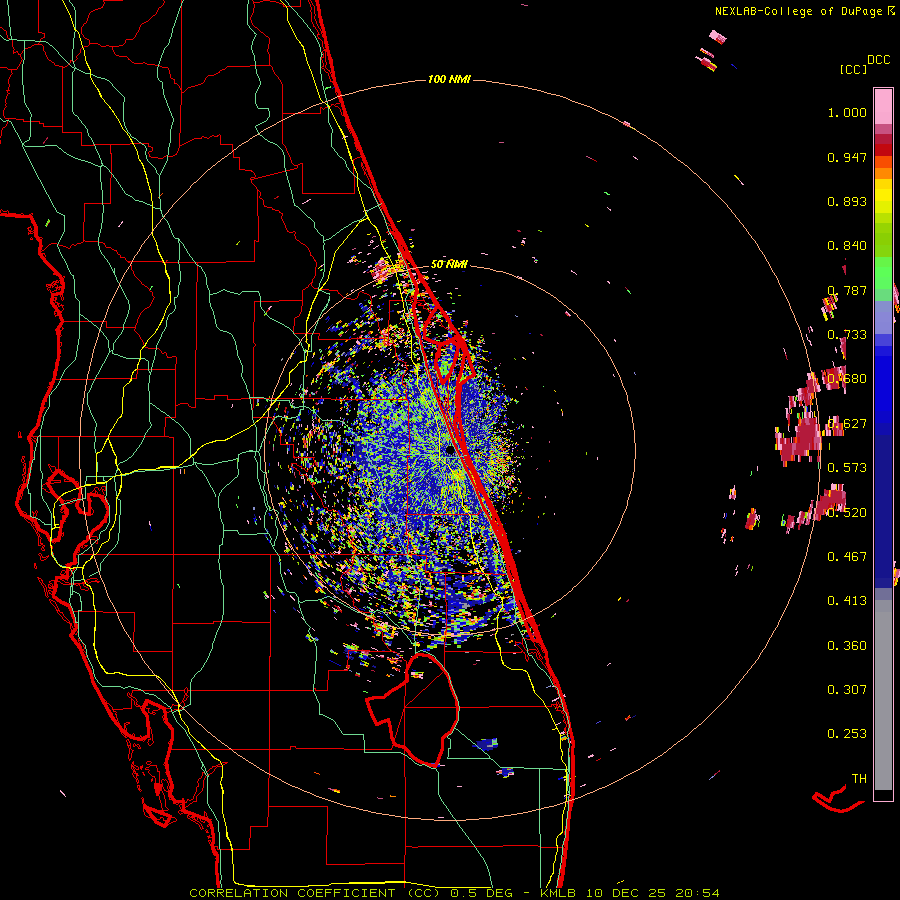Image resolution: width=900 pixels, height=900 pixels.
Task: Click the CORRELATION COEFFICIENT caption text
Action: pos(292,893)
